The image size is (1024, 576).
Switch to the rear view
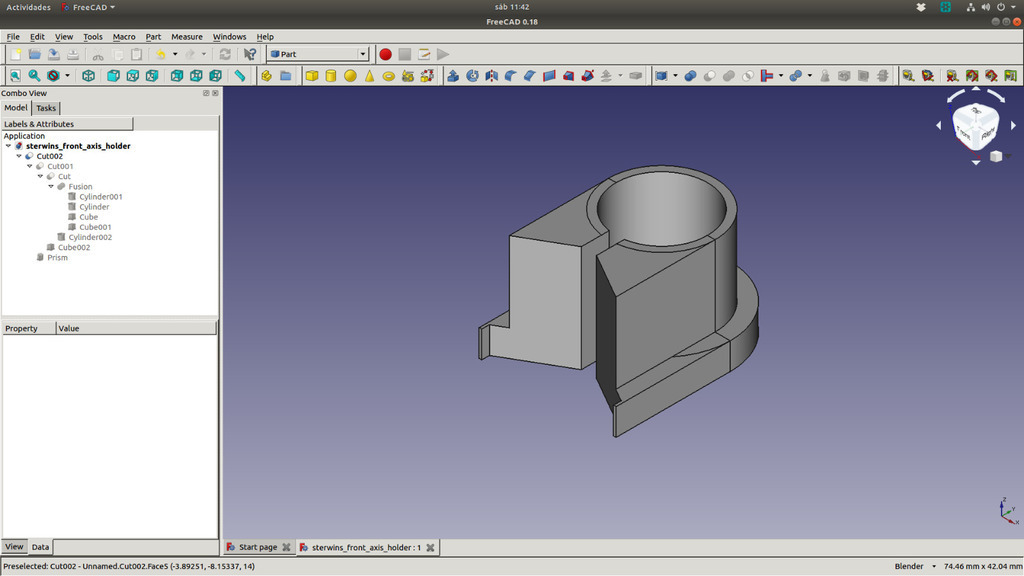(176, 76)
